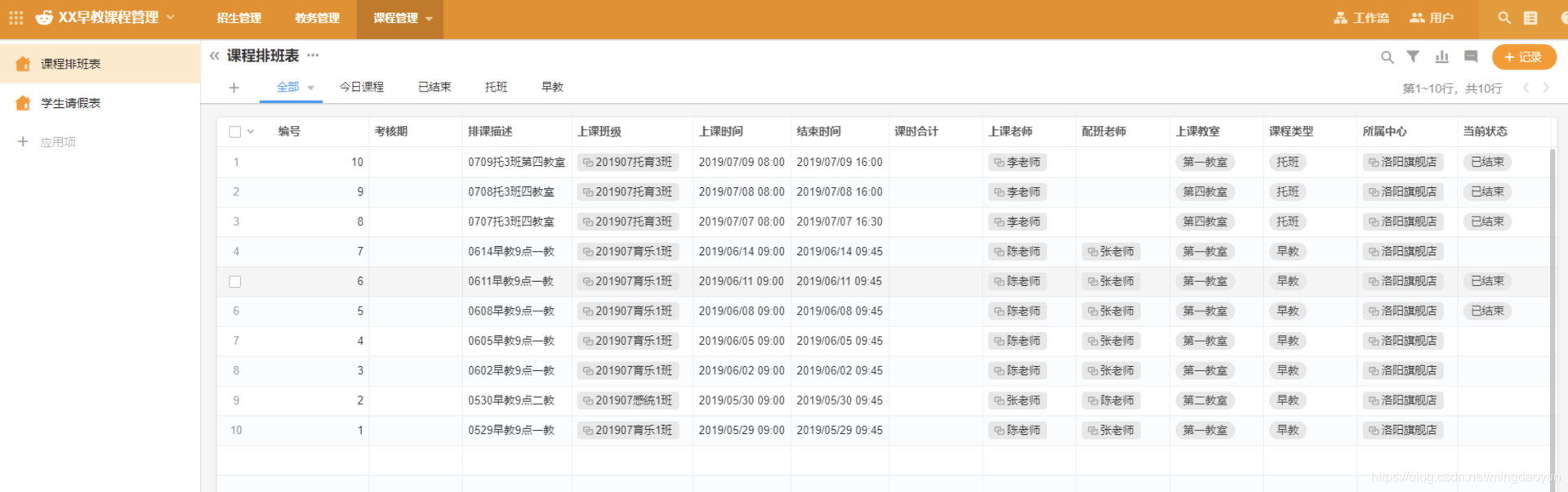This screenshot has width=1568, height=492.
Task: Open the app grid launcher icon
Action: 16,17
